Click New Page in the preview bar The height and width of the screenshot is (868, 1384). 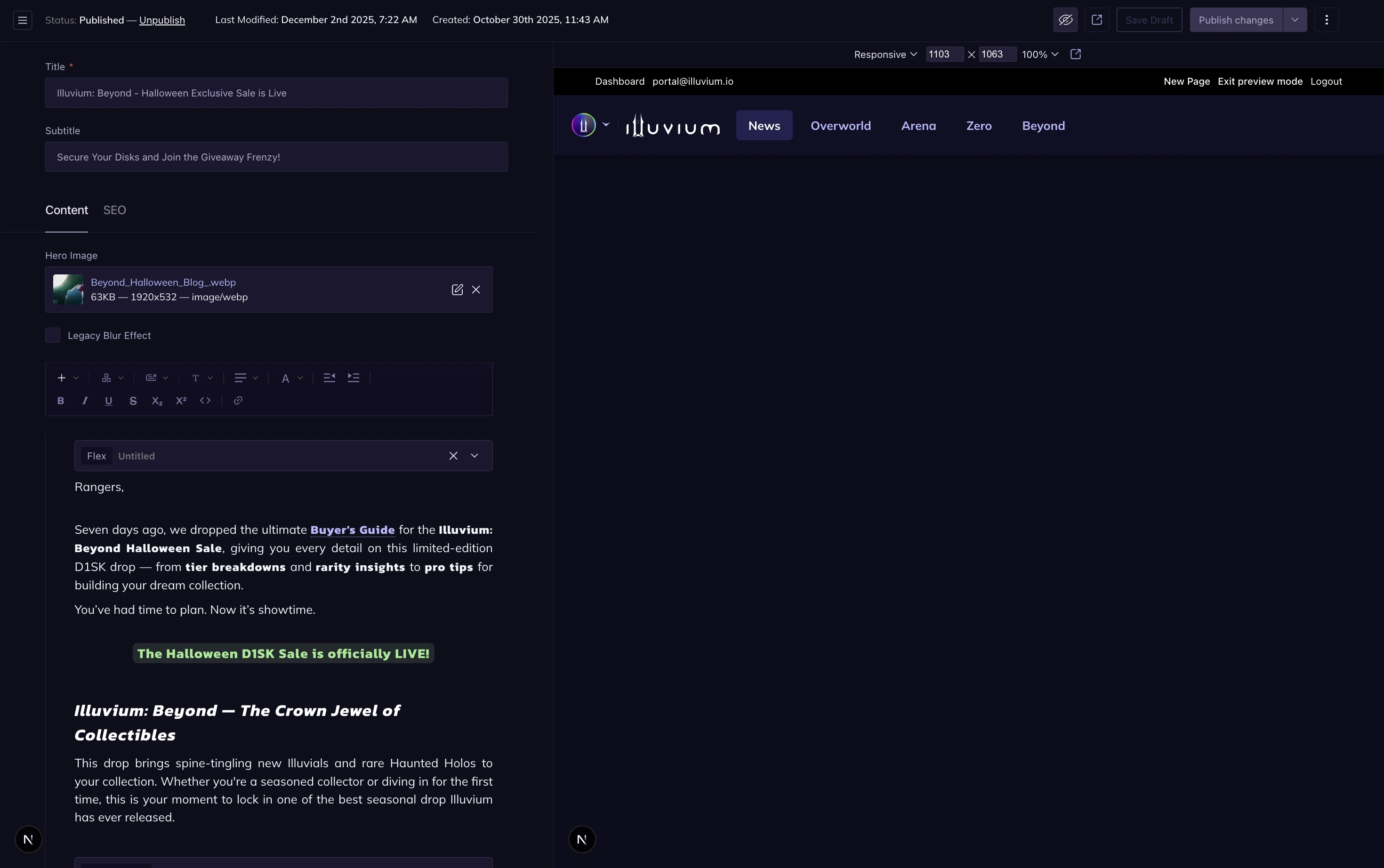[x=1187, y=81]
